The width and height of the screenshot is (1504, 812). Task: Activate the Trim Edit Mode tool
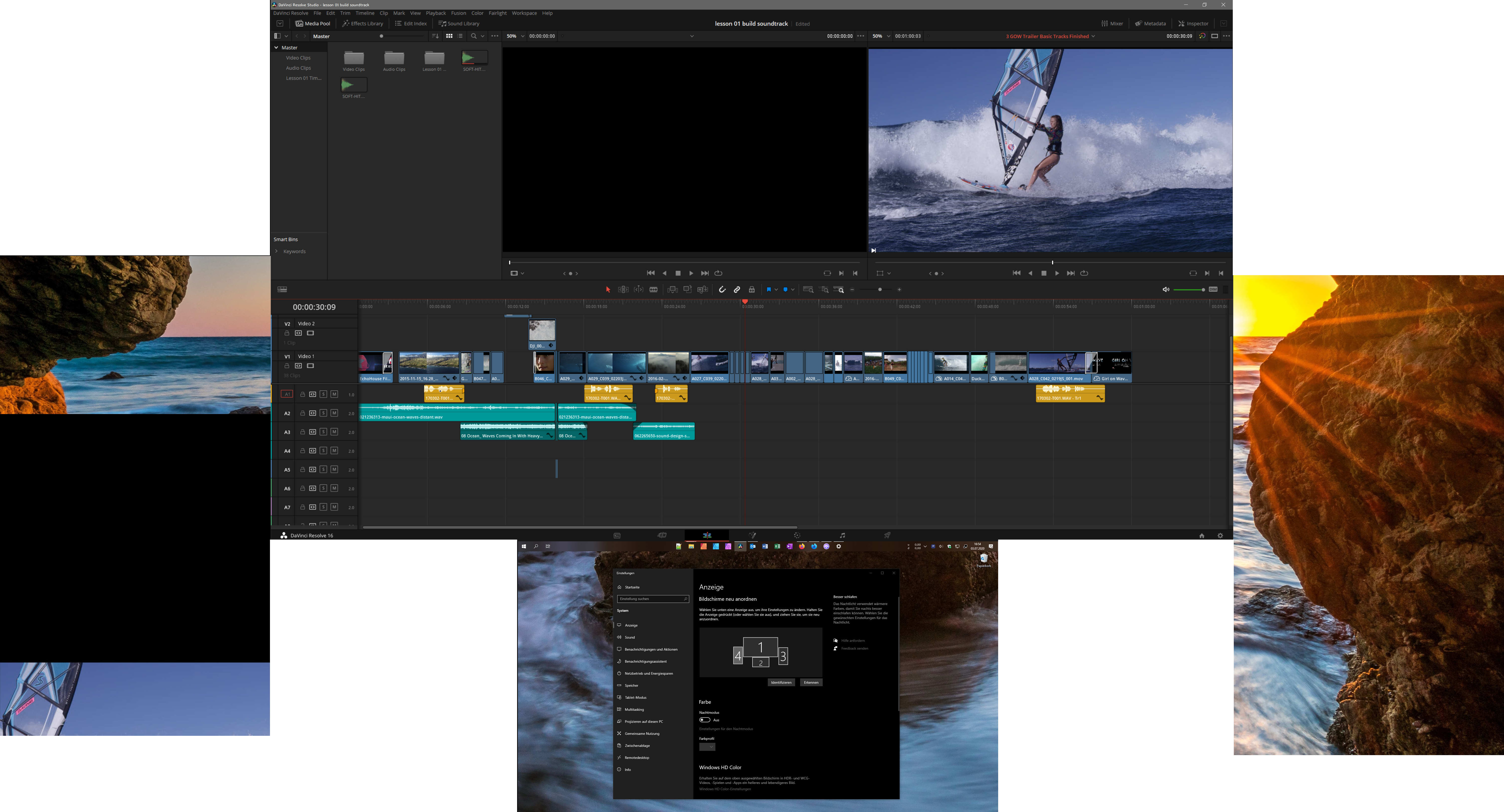click(624, 289)
